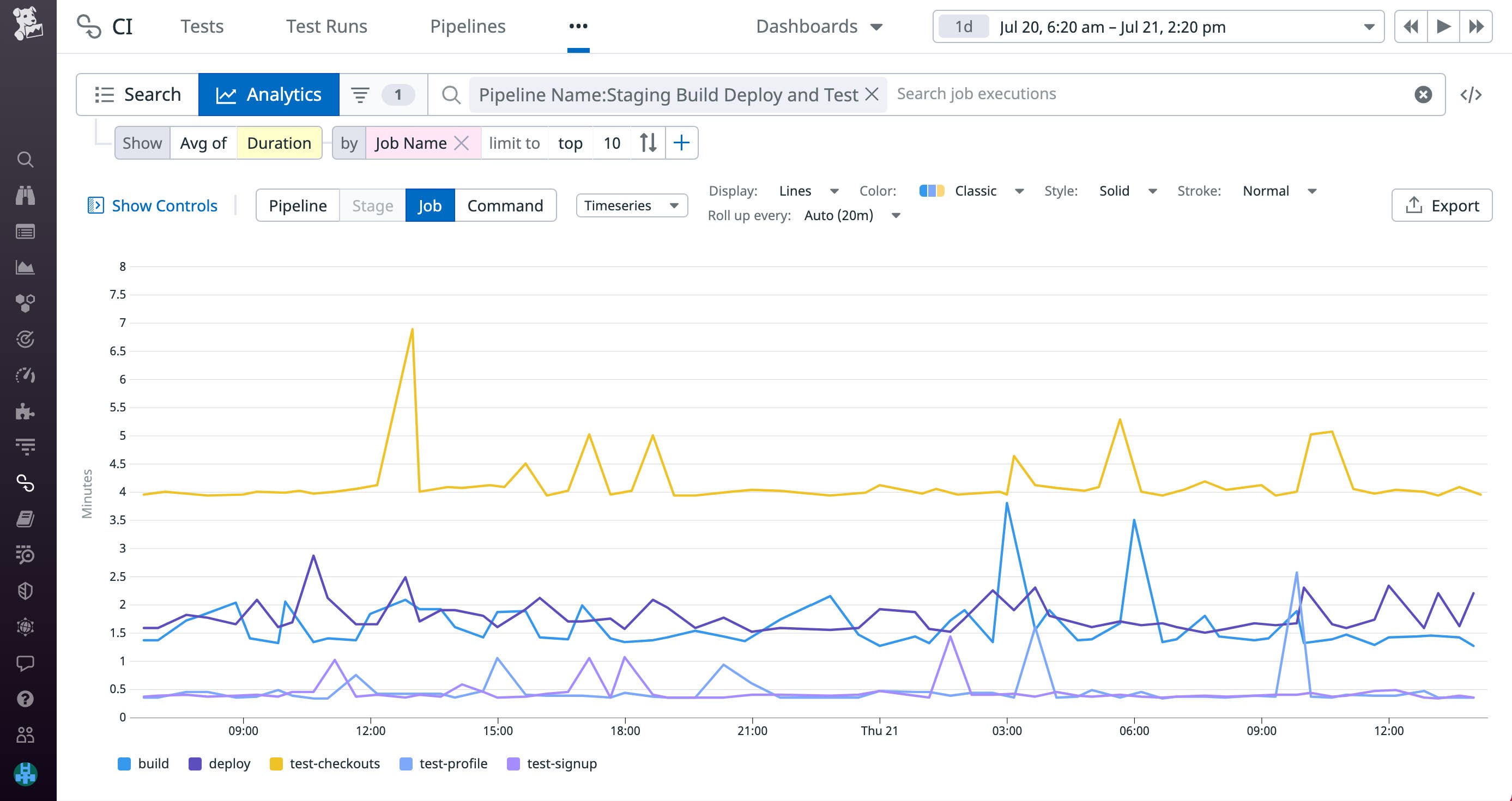Click the Export button above the chart
The height and width of the screenshot is (801, 1512).
click(1442, 205)
